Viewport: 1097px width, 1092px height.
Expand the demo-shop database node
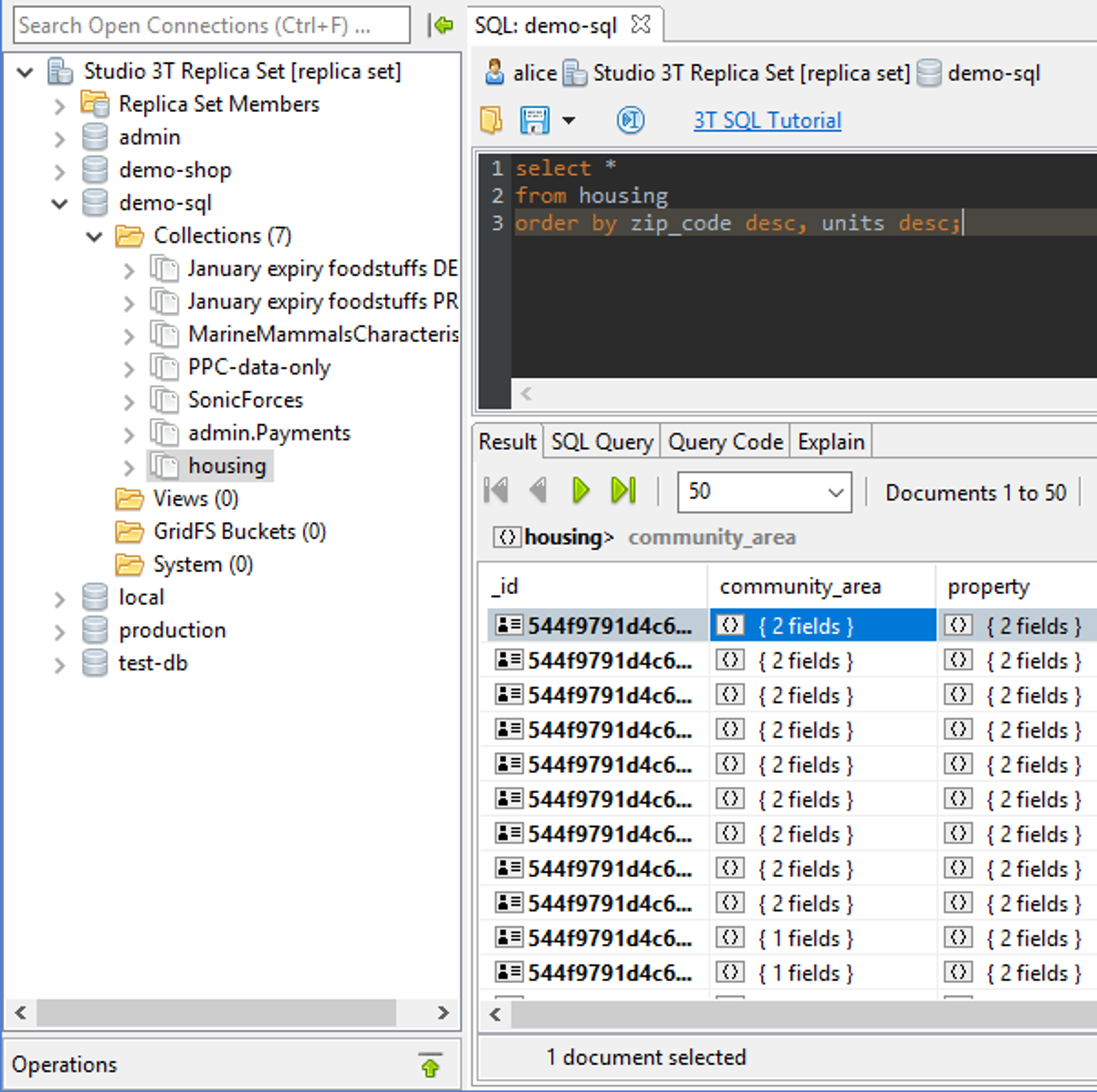tap(60, 170)
